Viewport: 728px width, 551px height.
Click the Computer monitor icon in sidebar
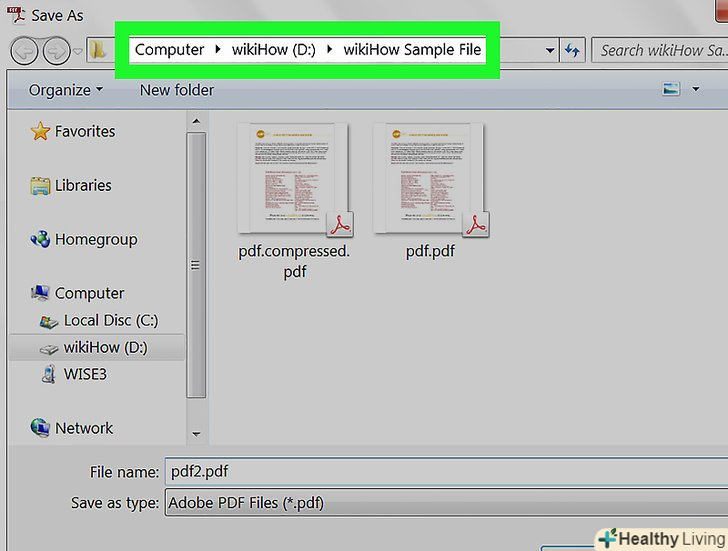tap(40, 292)
